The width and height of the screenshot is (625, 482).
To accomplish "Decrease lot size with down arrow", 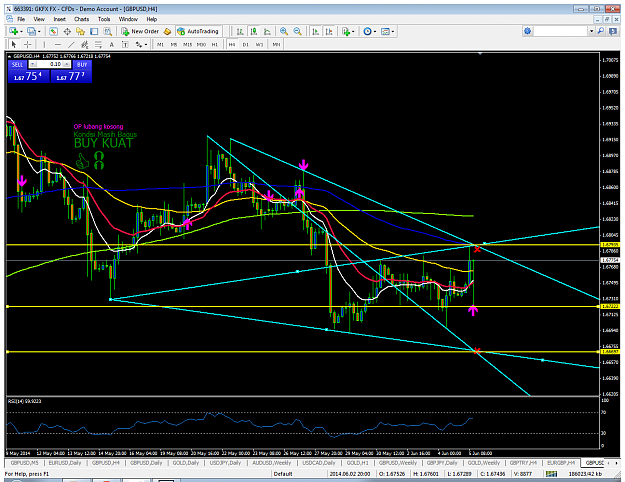I will click(x=33, y=64).
